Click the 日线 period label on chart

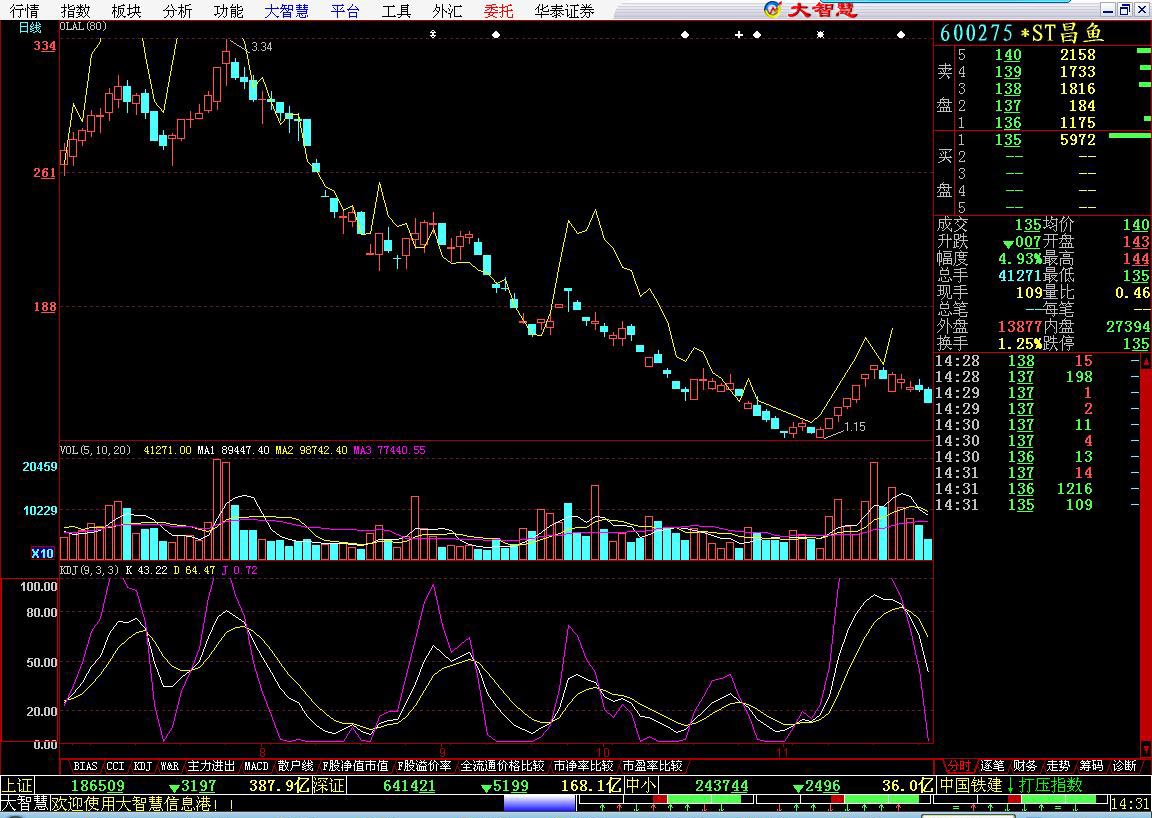(30, 27)
